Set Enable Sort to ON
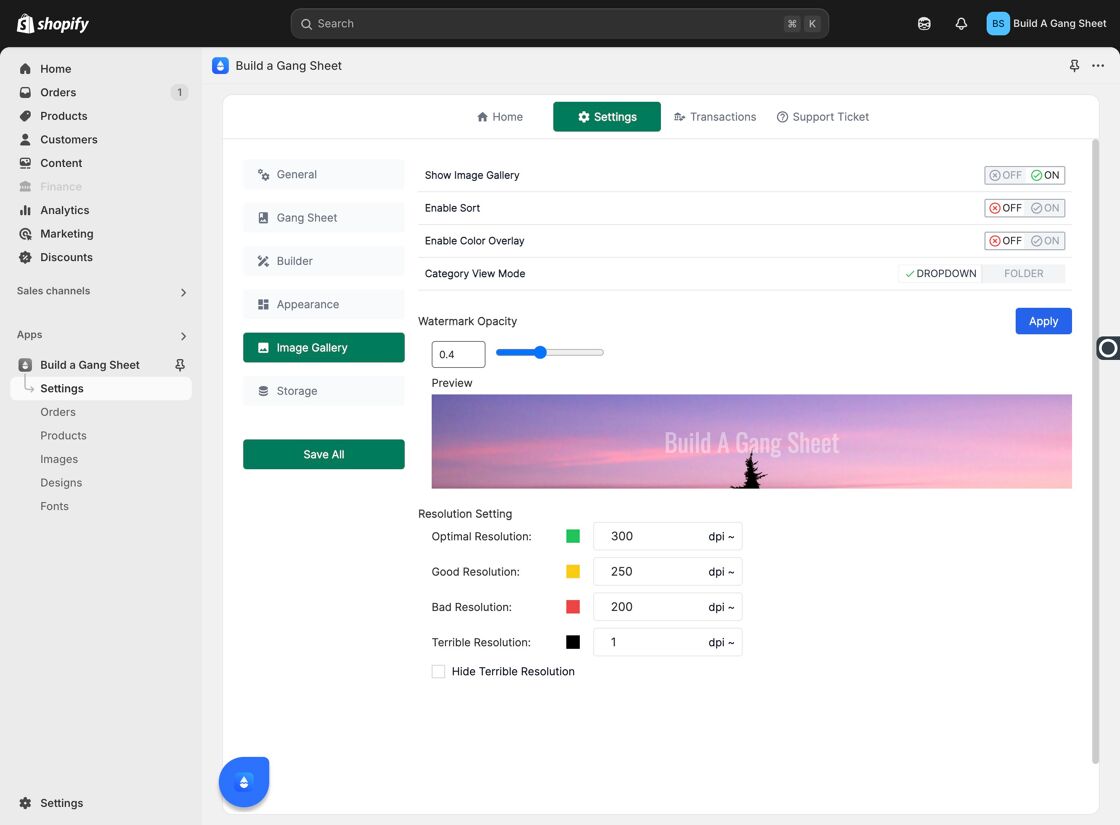This screenshot has height=825, width=1120. 1045,208
